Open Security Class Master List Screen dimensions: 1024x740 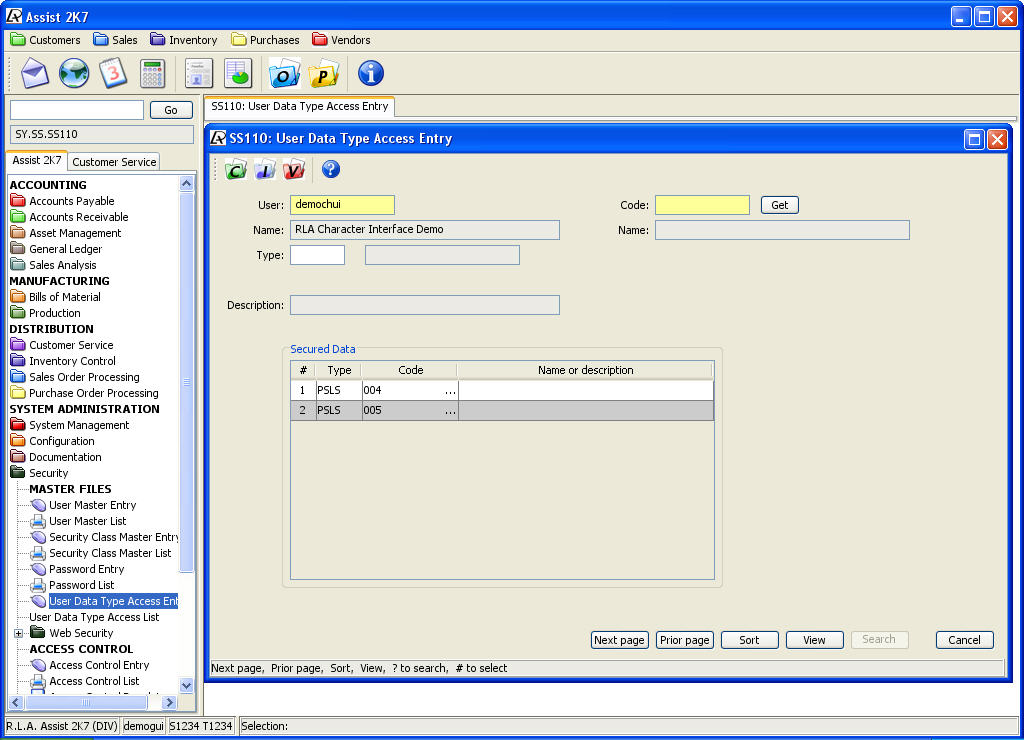(x=102, y=553)
